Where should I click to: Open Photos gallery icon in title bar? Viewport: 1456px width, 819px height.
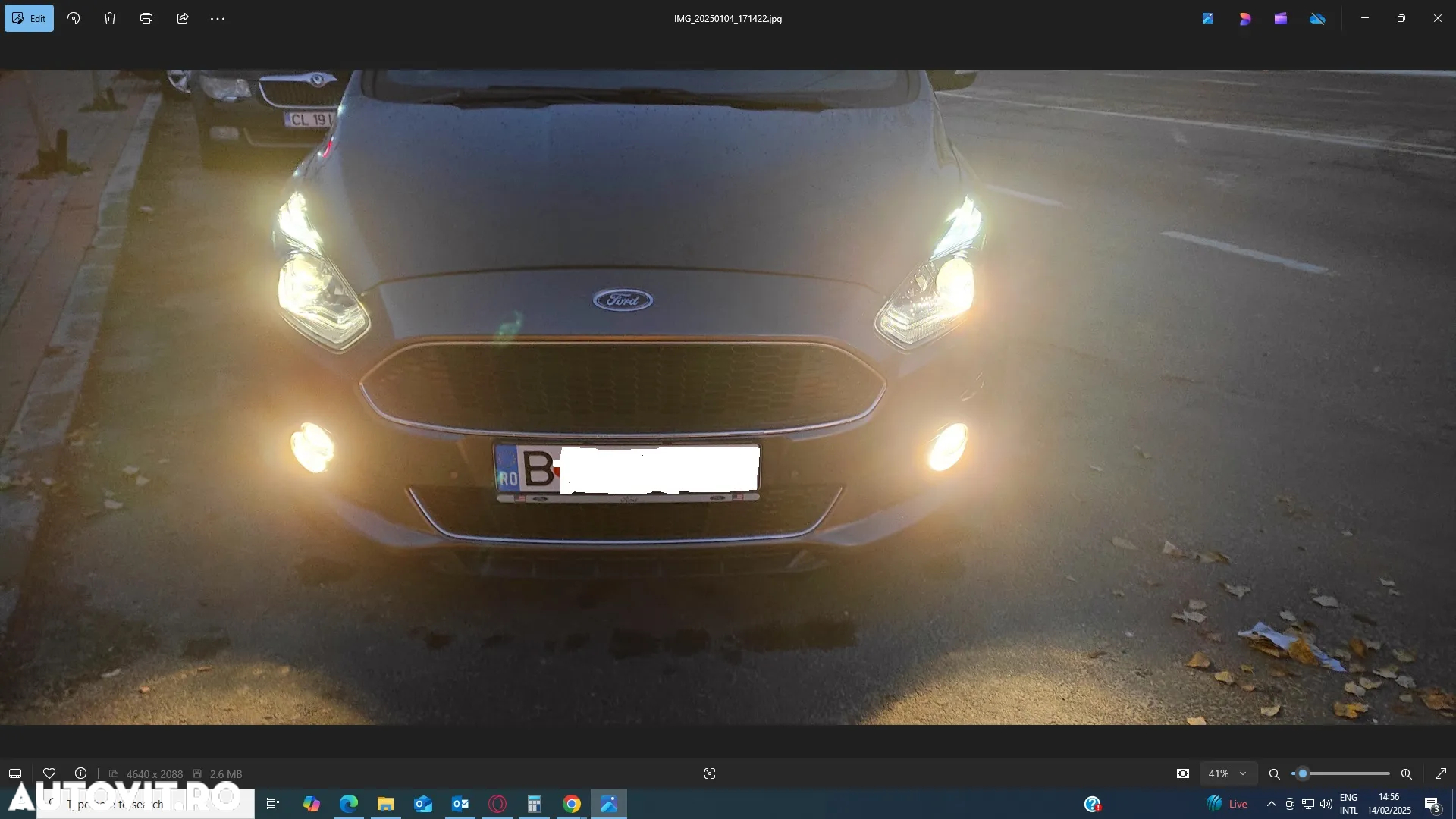coord(1208,18)
